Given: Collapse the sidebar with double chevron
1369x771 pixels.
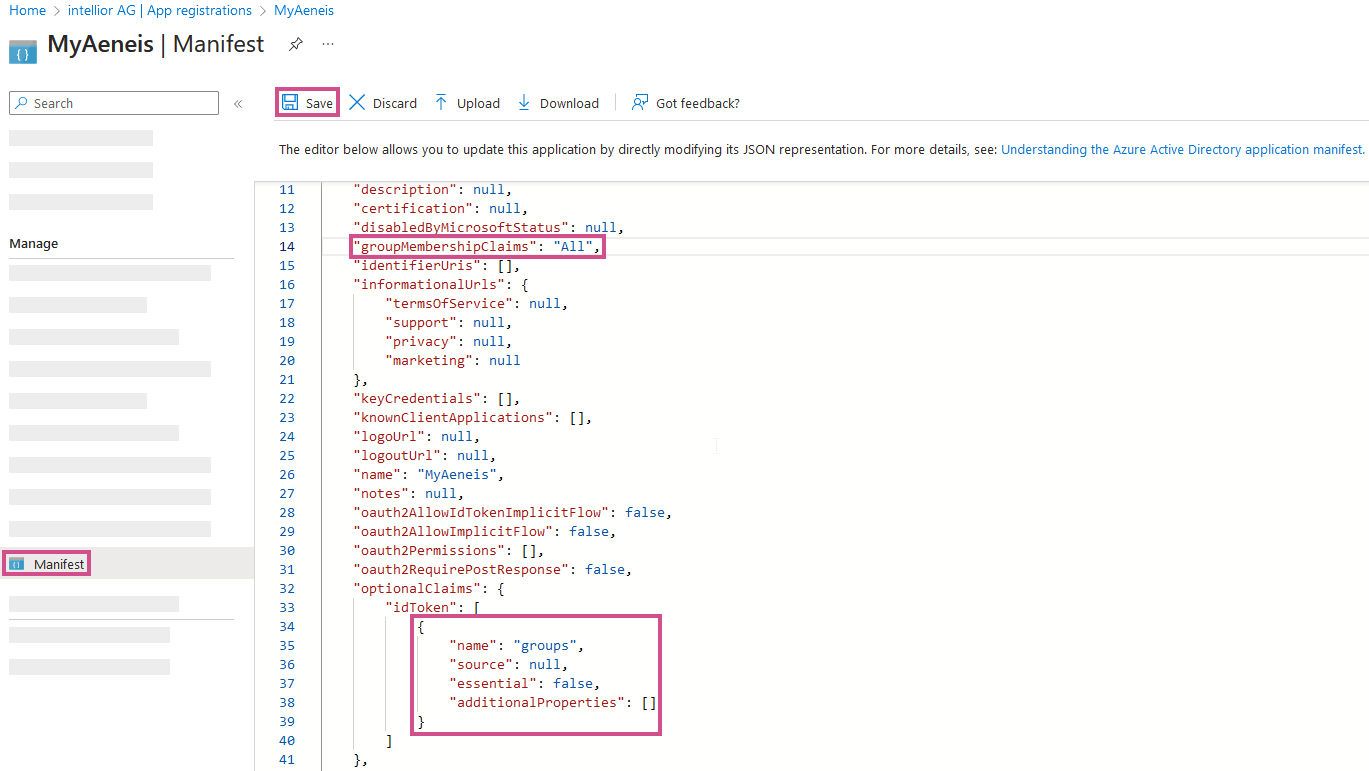Looking at the screenshot, I should [x=238, y=103].
